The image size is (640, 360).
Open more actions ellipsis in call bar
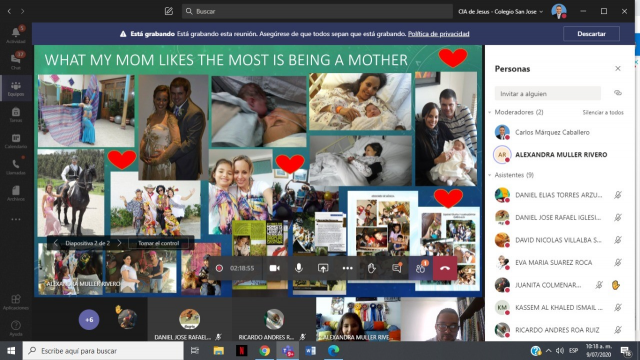tap(347, 268)
